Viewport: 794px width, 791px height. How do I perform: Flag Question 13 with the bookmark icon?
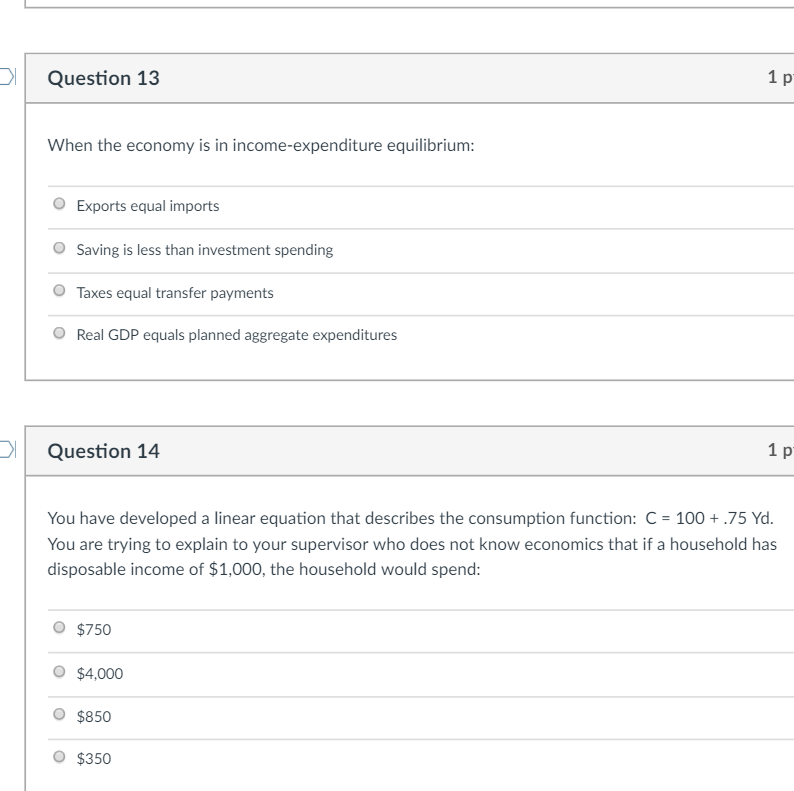(8, 78)
